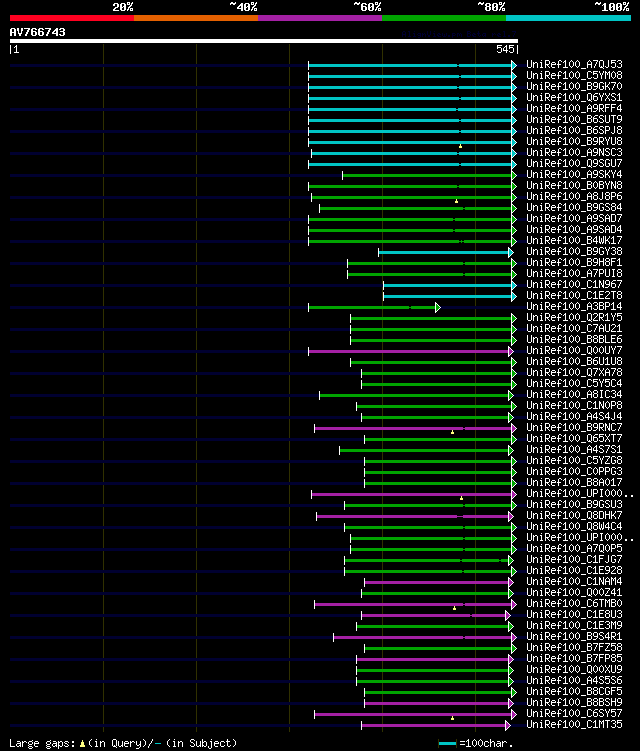Click the UniRef100_C1NAM4 label
This screenshot has width=640, height=751.
click(574, 582)
